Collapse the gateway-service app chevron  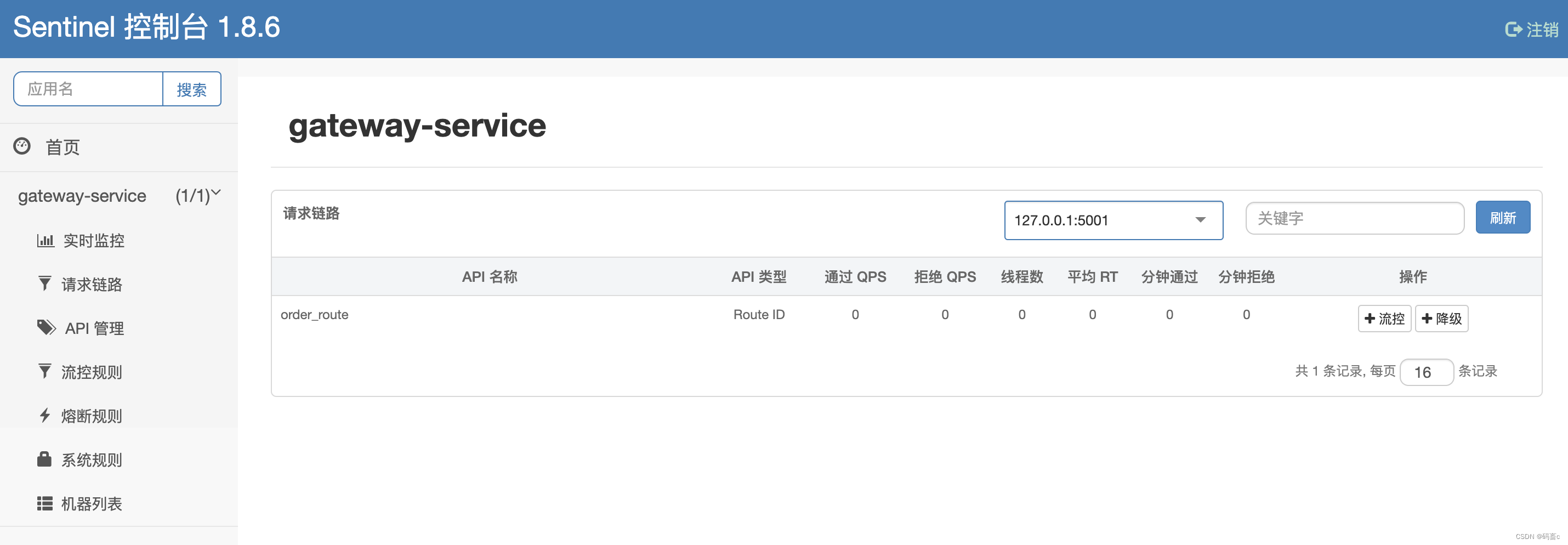(x=215, y=193)
